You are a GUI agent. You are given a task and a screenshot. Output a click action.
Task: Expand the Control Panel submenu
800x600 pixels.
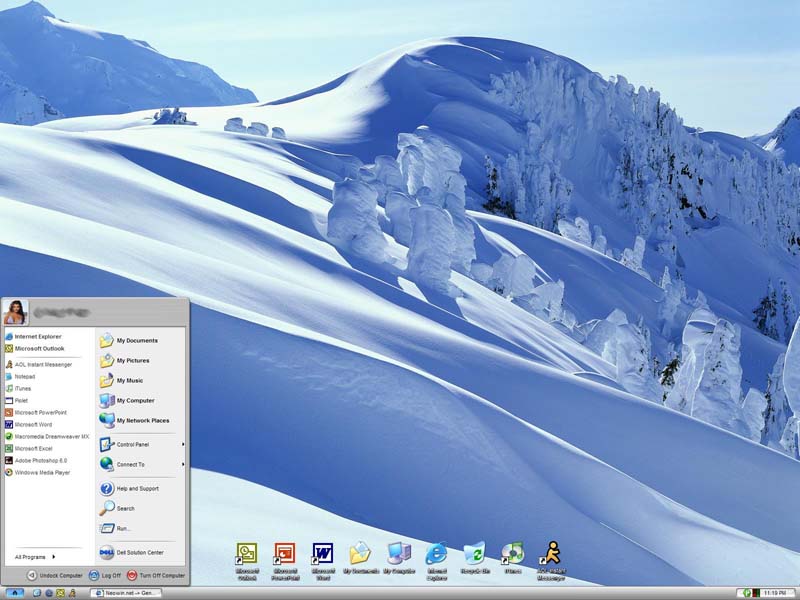(141, 444)
